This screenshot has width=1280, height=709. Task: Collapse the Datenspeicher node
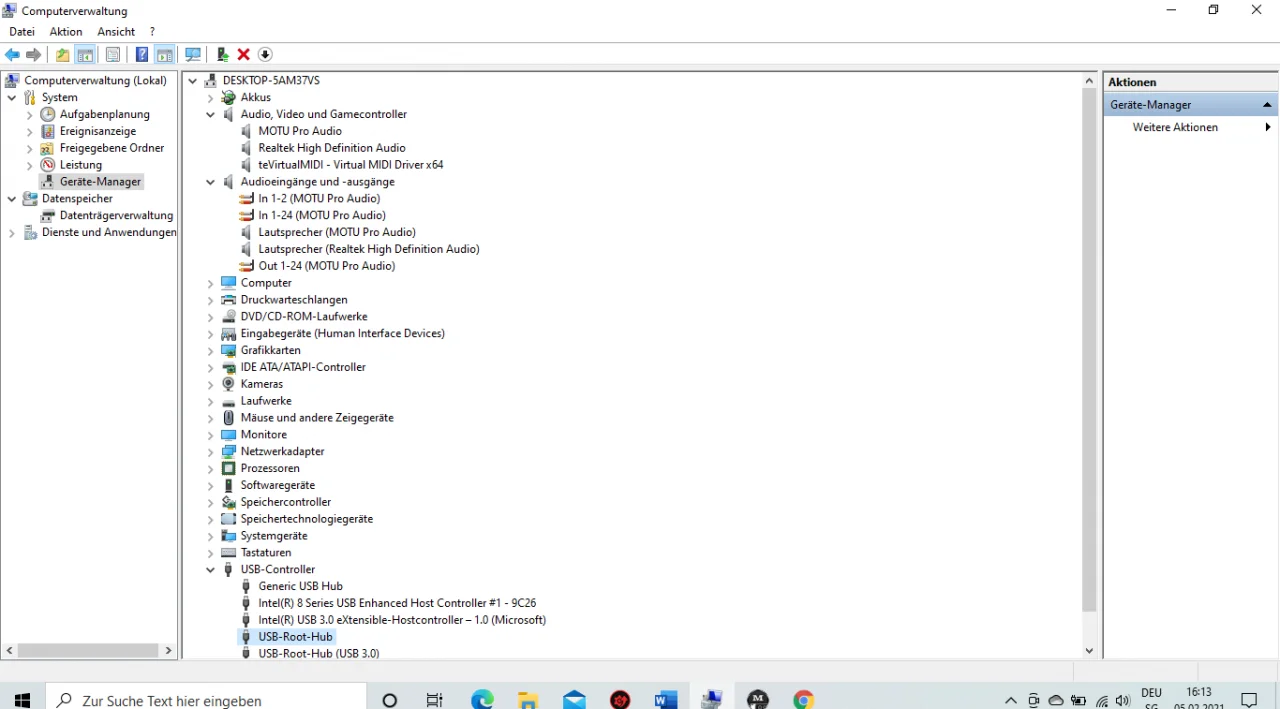point(12,199)
